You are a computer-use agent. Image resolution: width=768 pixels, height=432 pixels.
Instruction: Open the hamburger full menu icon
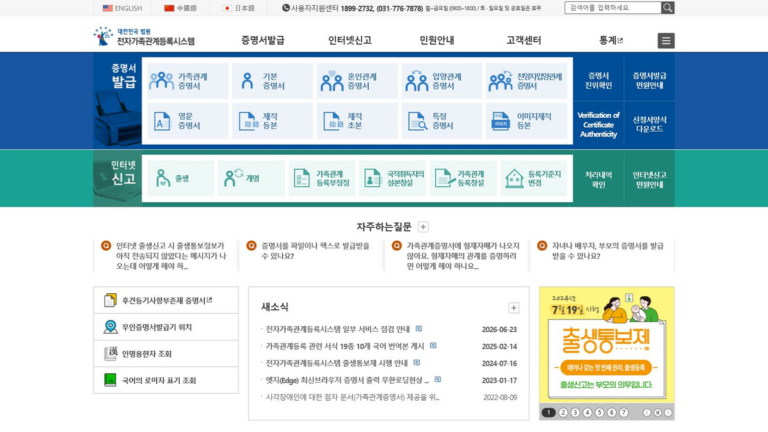666,41
